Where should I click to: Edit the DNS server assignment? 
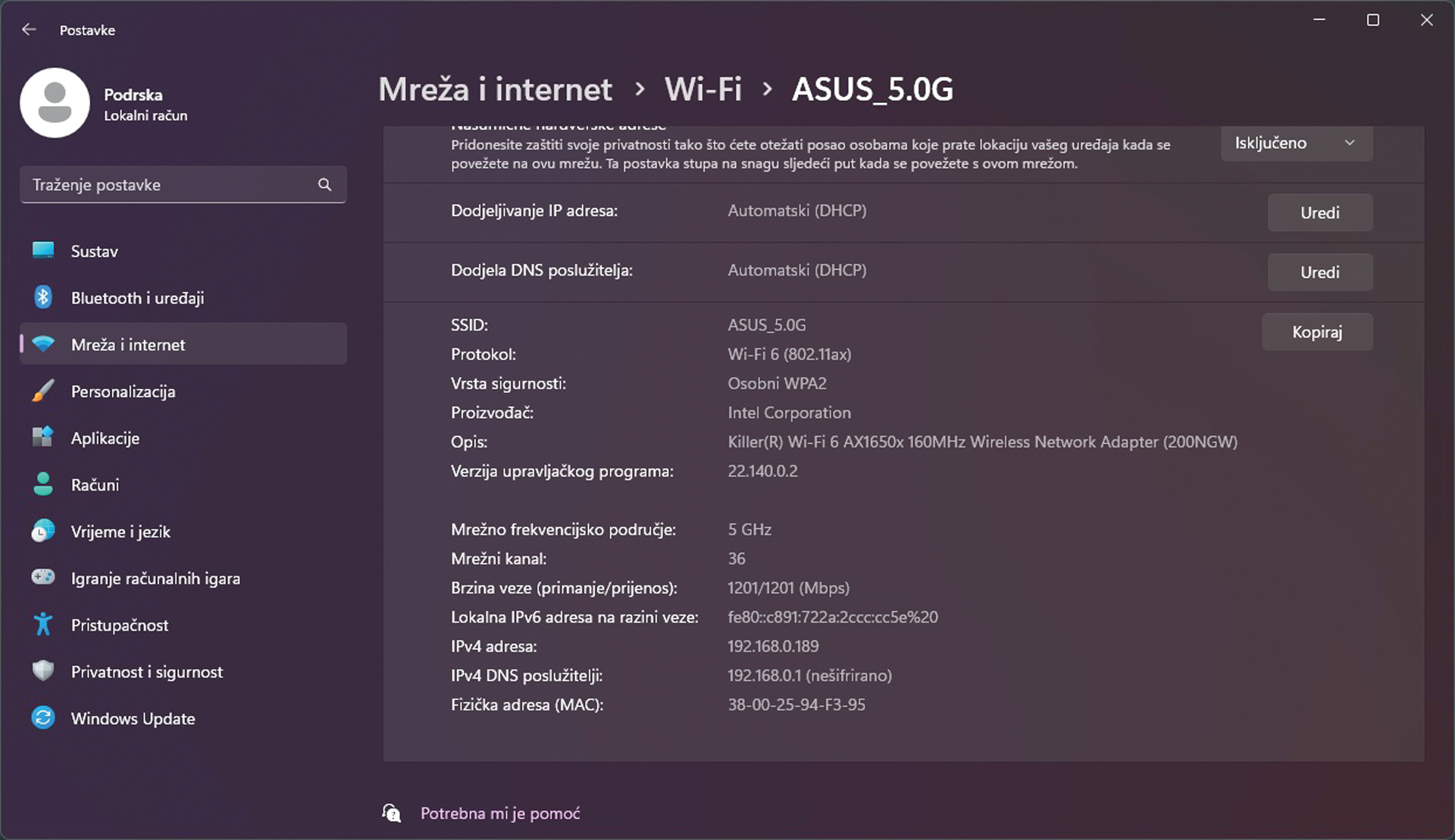pyautogui.click(x=1319, y=273)
